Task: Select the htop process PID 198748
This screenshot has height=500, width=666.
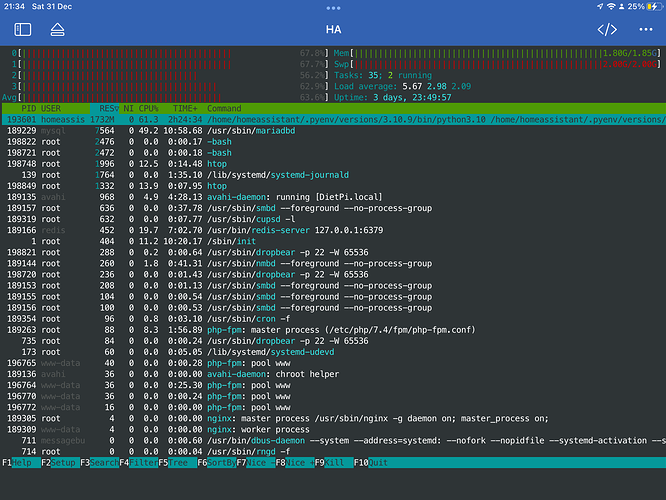Action: click(x=333, y=164)
